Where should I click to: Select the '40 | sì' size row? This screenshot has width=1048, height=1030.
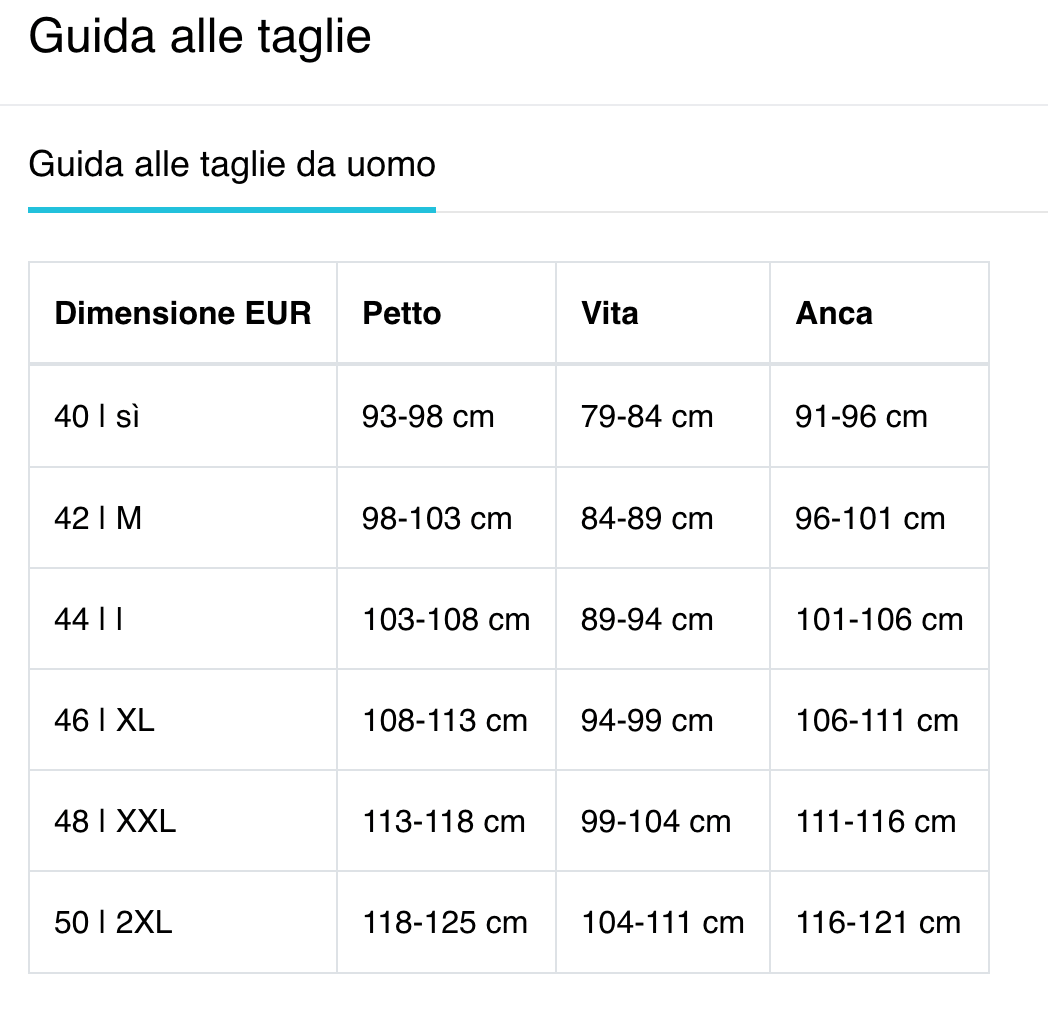[x=97, y=416]
